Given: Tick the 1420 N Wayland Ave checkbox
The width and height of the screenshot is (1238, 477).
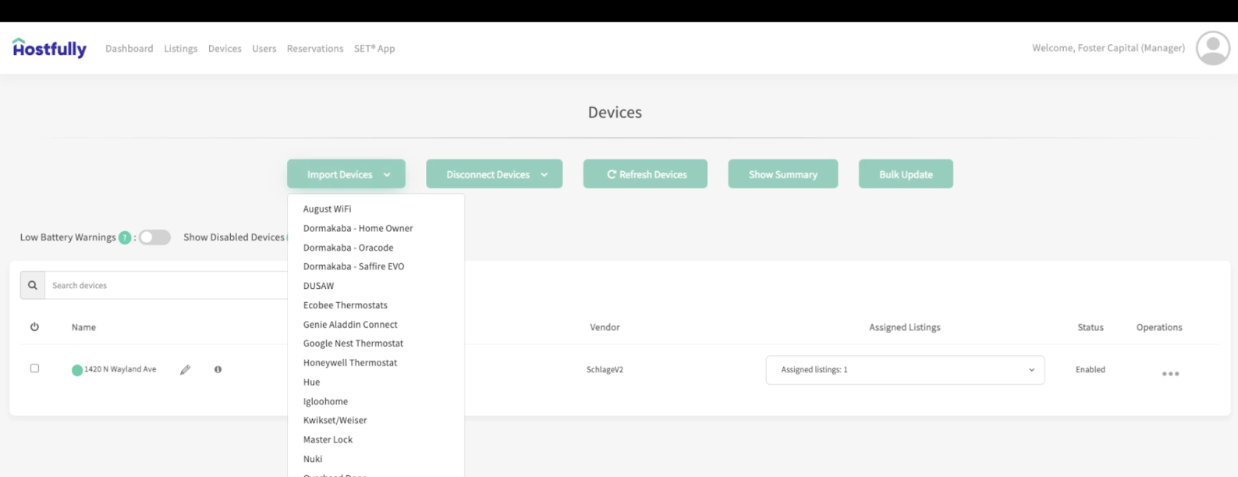Looking at the screenshot, I should (35, 369).
